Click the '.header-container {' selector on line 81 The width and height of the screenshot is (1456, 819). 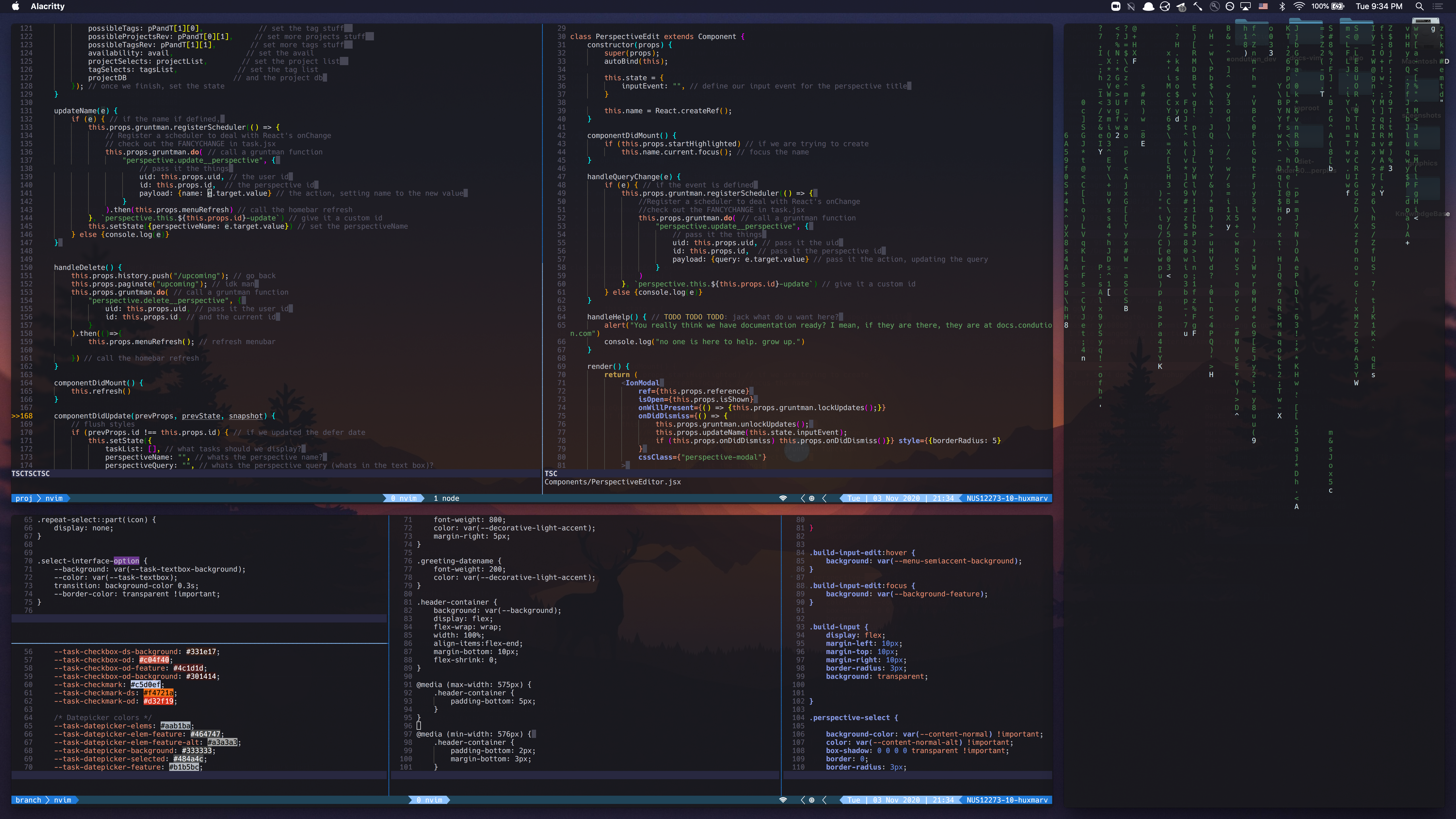[x=457, y=602]
